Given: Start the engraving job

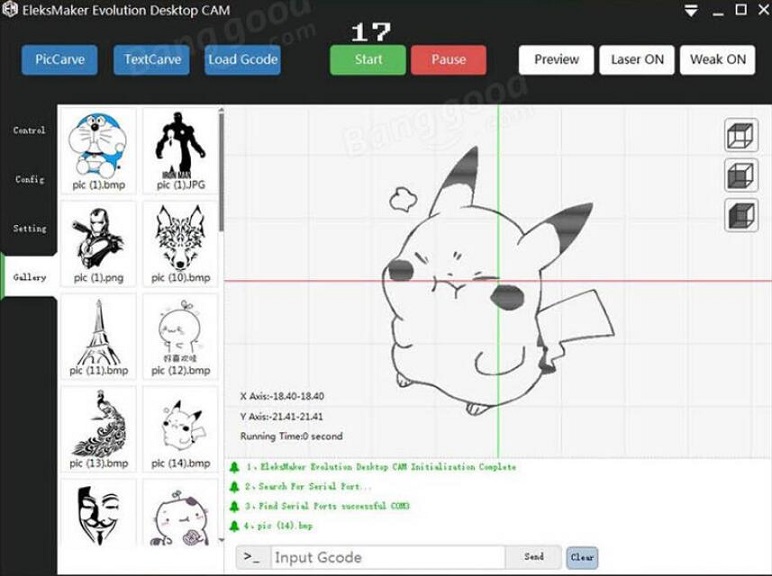Looking at the screenshot, I should click(x=368, y=60).
